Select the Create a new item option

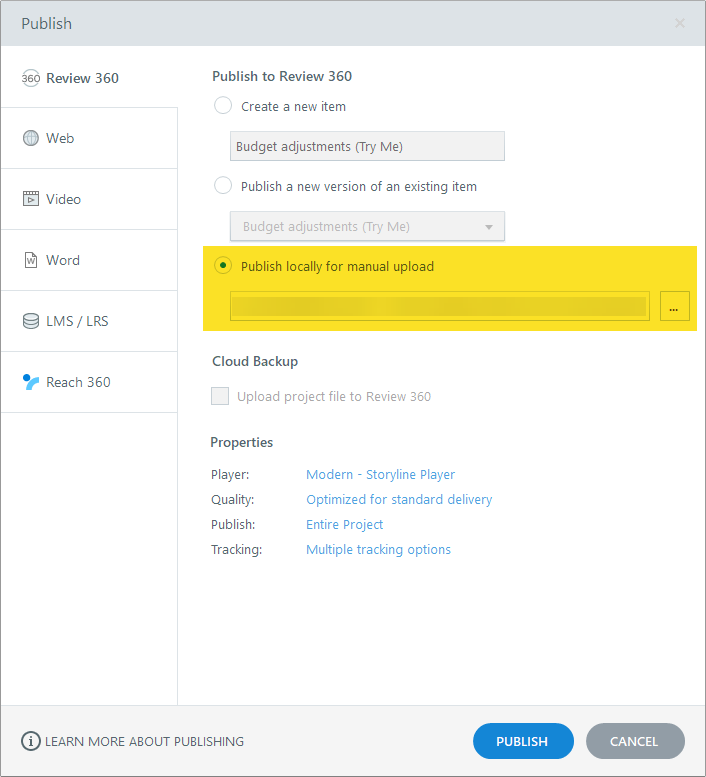[x=223, y=105]
